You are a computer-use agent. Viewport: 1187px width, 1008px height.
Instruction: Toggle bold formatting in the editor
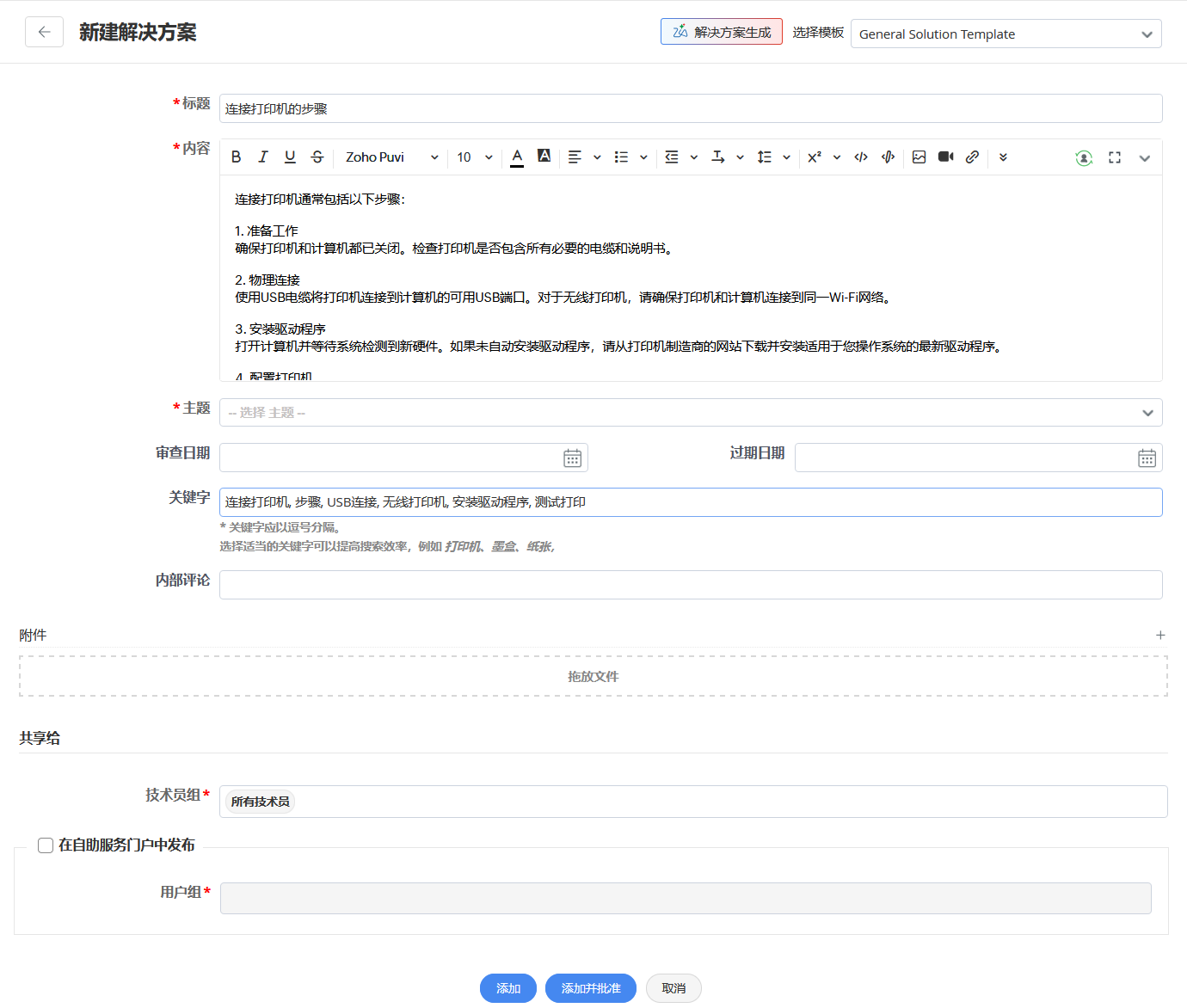236,157
